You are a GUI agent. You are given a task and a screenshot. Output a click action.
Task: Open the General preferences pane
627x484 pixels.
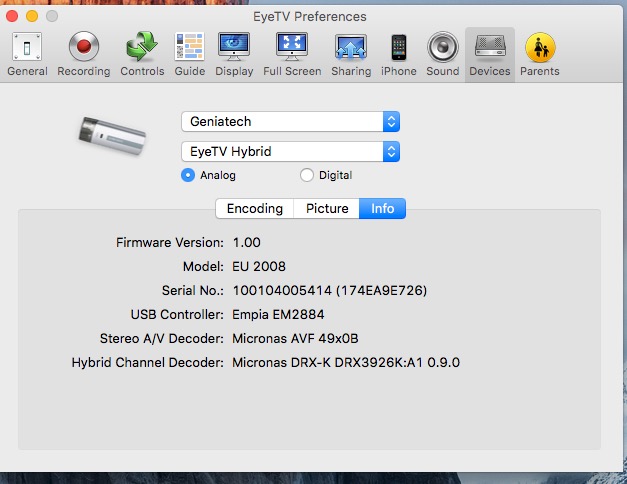click(27, 54)
